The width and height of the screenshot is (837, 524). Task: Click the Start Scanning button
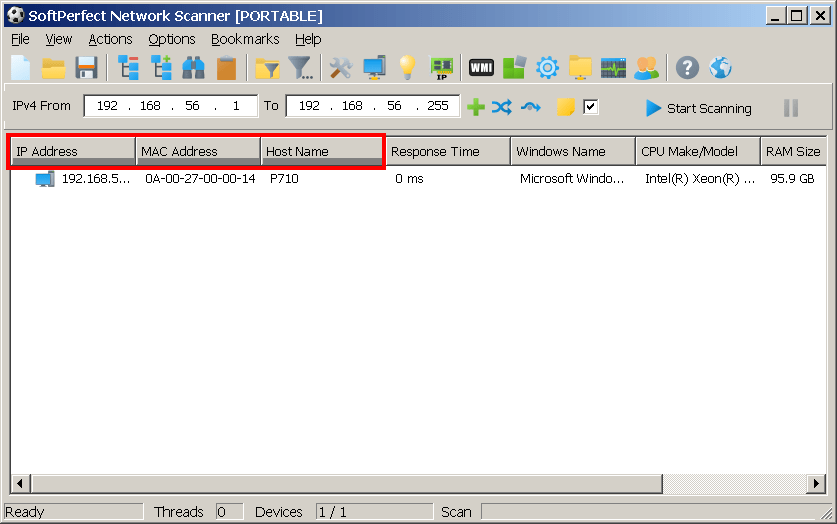pos(698,108)
